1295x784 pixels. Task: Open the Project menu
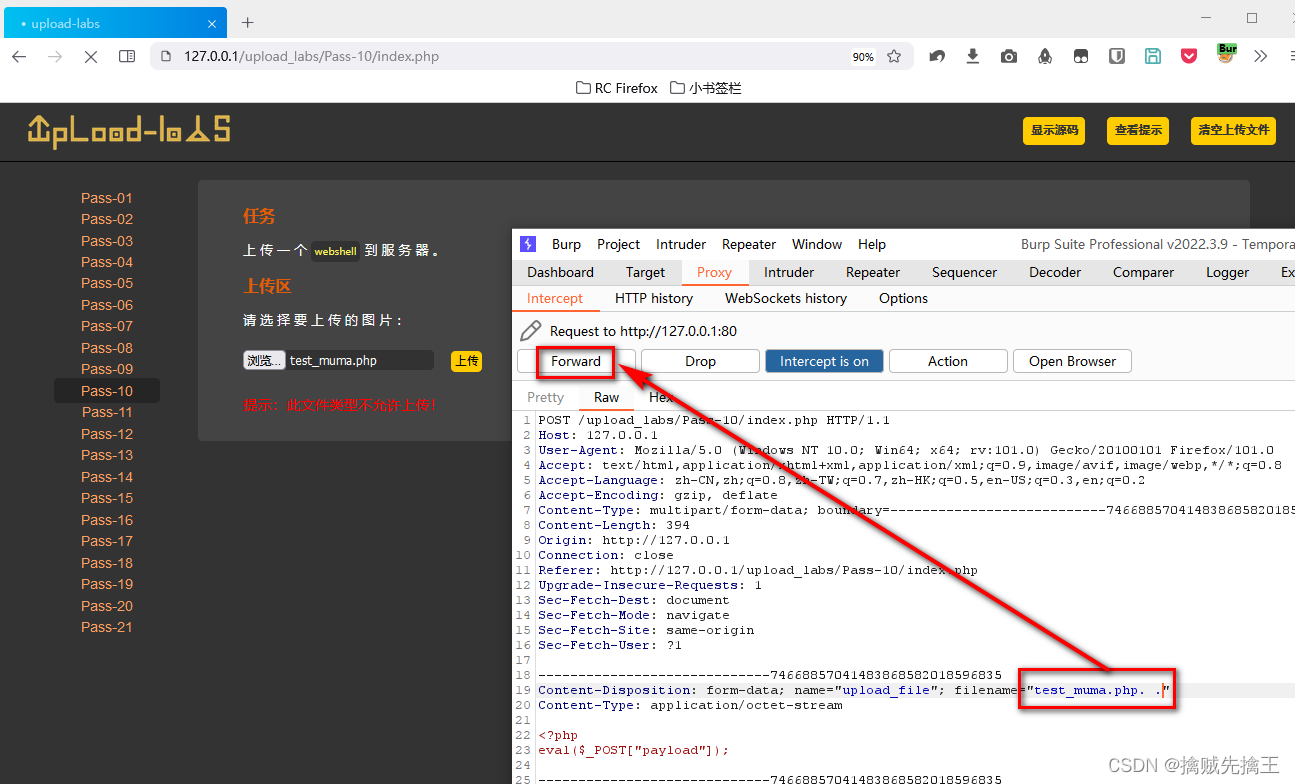pyautogui.click(x=618, y=244)
